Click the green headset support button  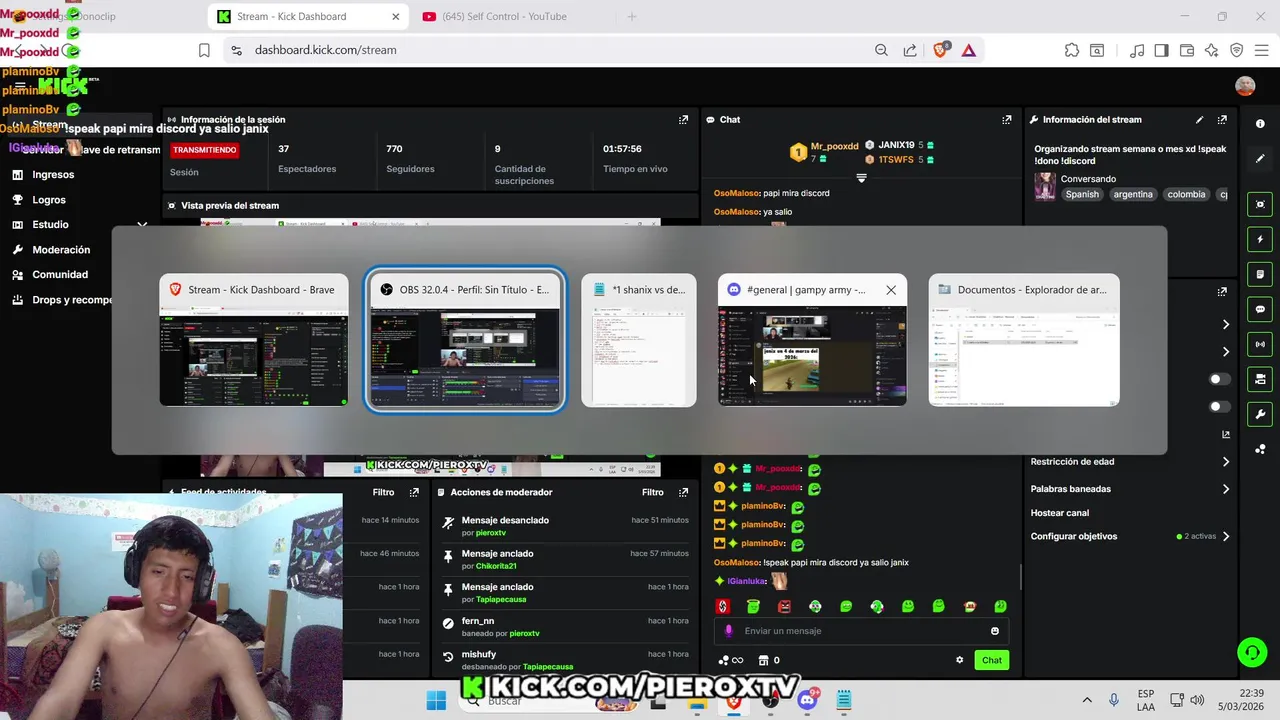point(1251,653)
